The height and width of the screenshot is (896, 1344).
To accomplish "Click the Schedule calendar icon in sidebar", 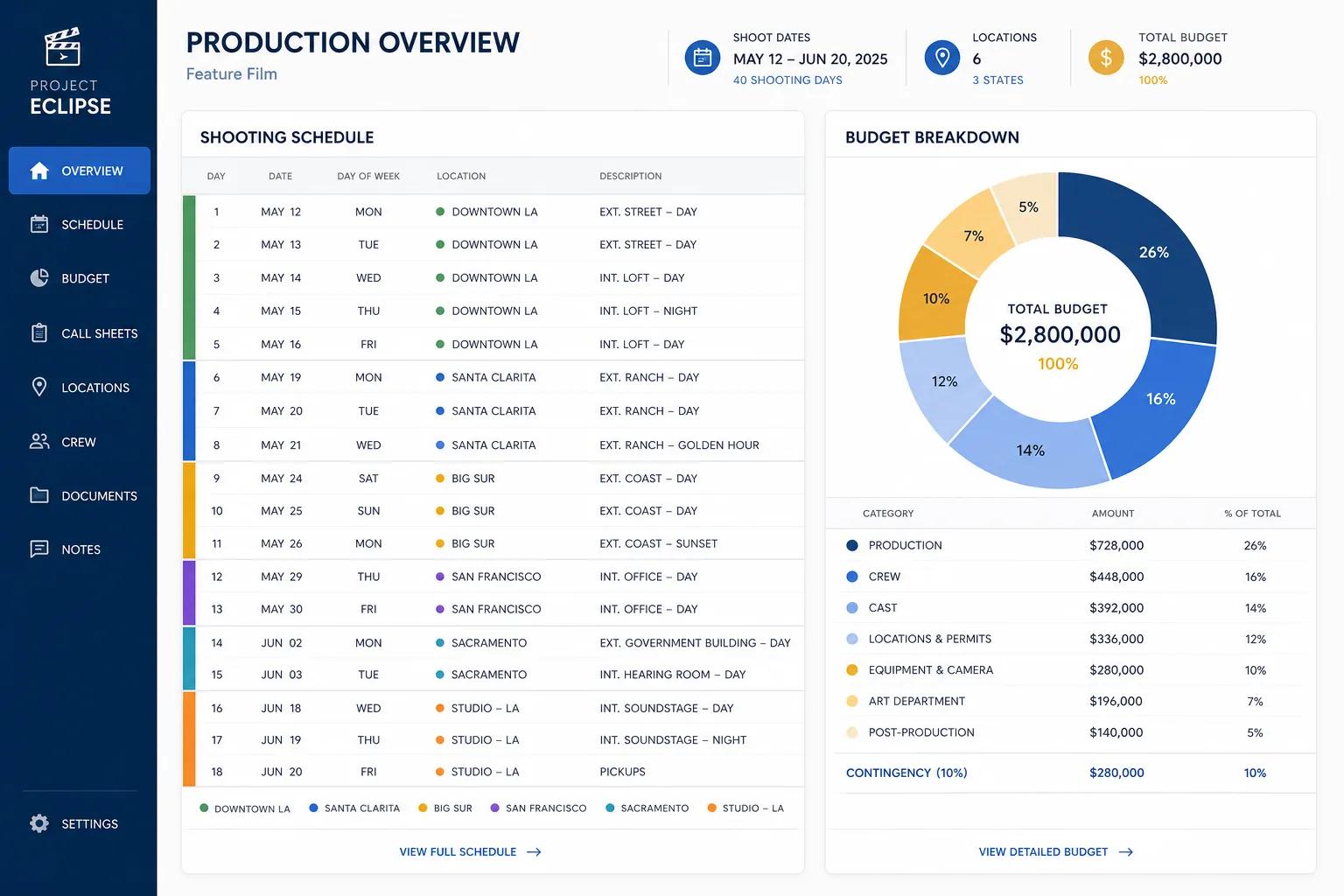I will pos(39,224).
